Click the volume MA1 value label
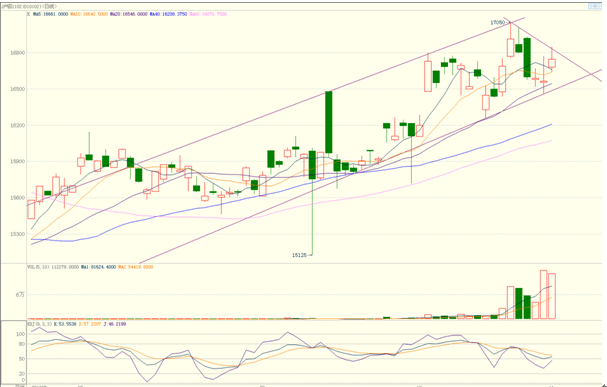The height and width of the screenshot is (387, 607). (98, 267)
